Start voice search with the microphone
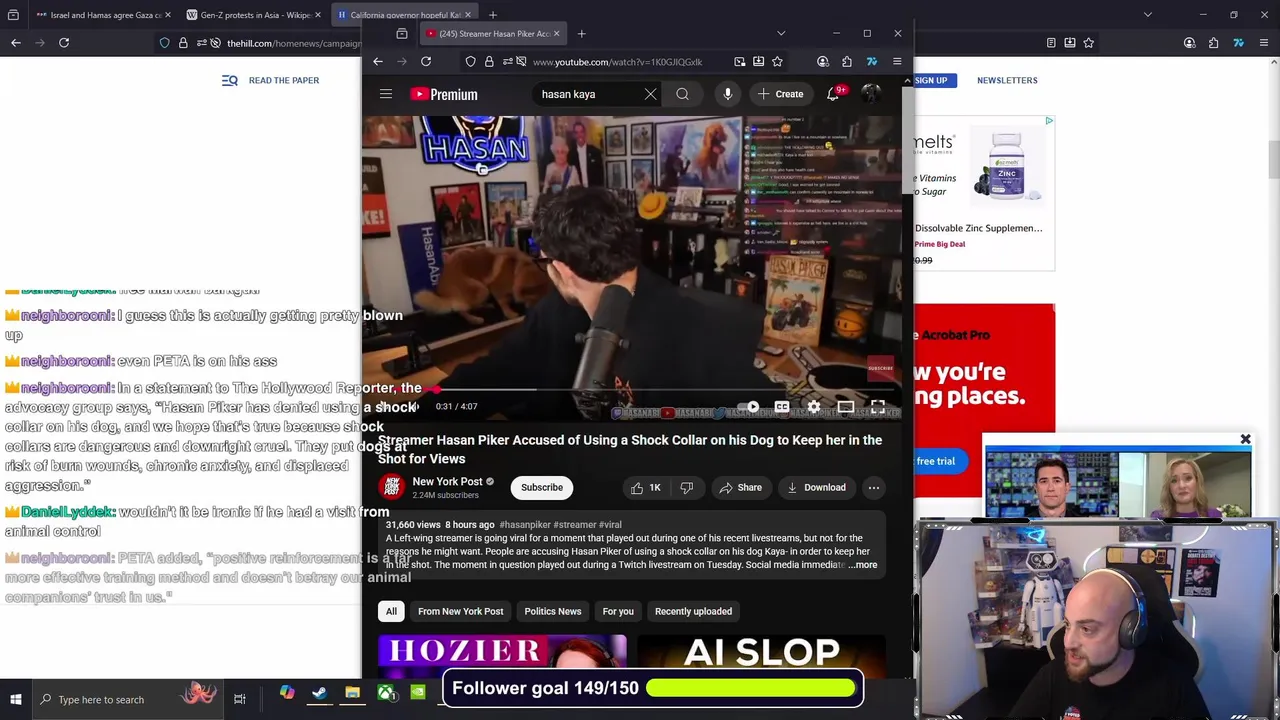This screenshot has height=720, width=1280. pos(728,94)
